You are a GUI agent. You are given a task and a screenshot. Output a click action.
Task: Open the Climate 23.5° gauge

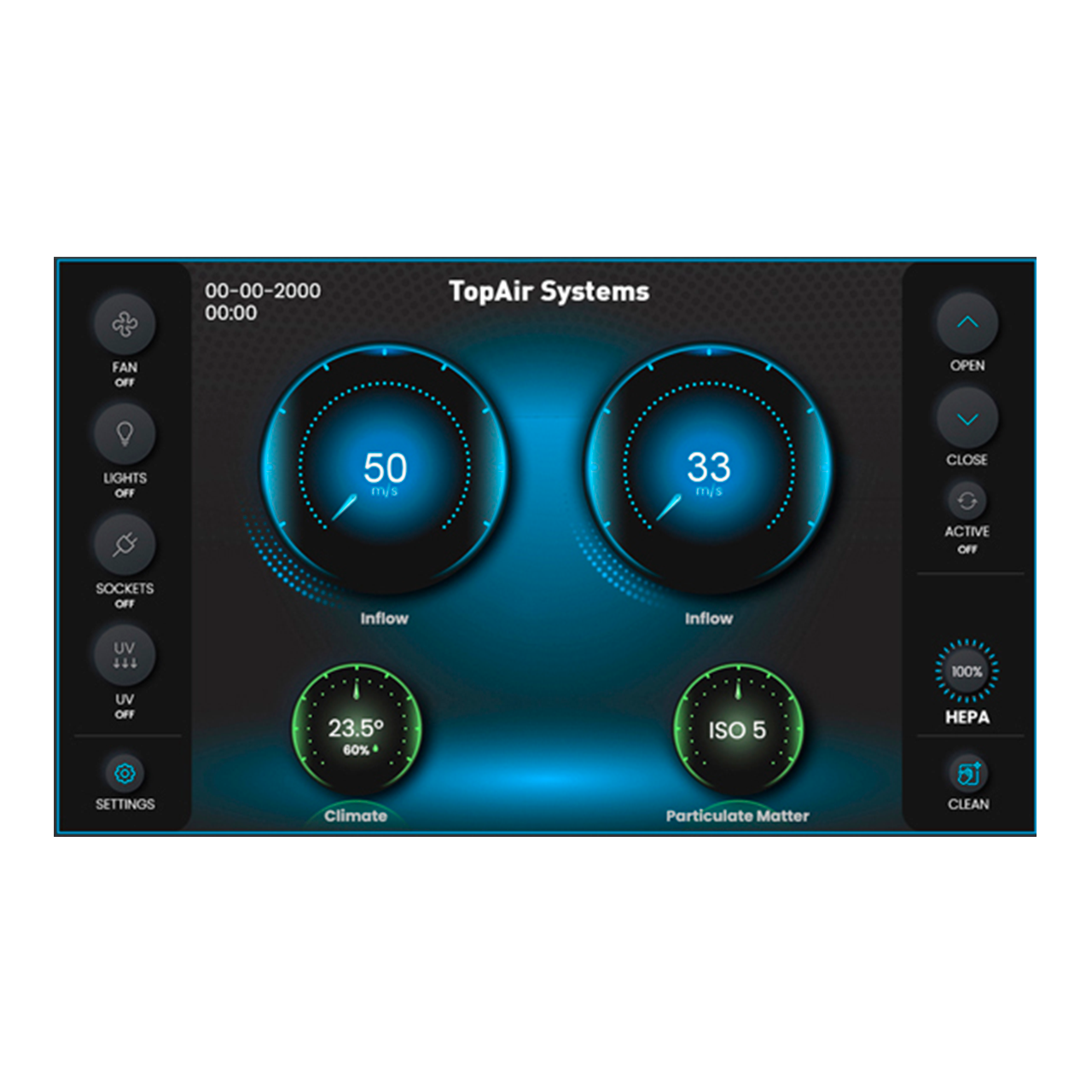pos(357,730)
